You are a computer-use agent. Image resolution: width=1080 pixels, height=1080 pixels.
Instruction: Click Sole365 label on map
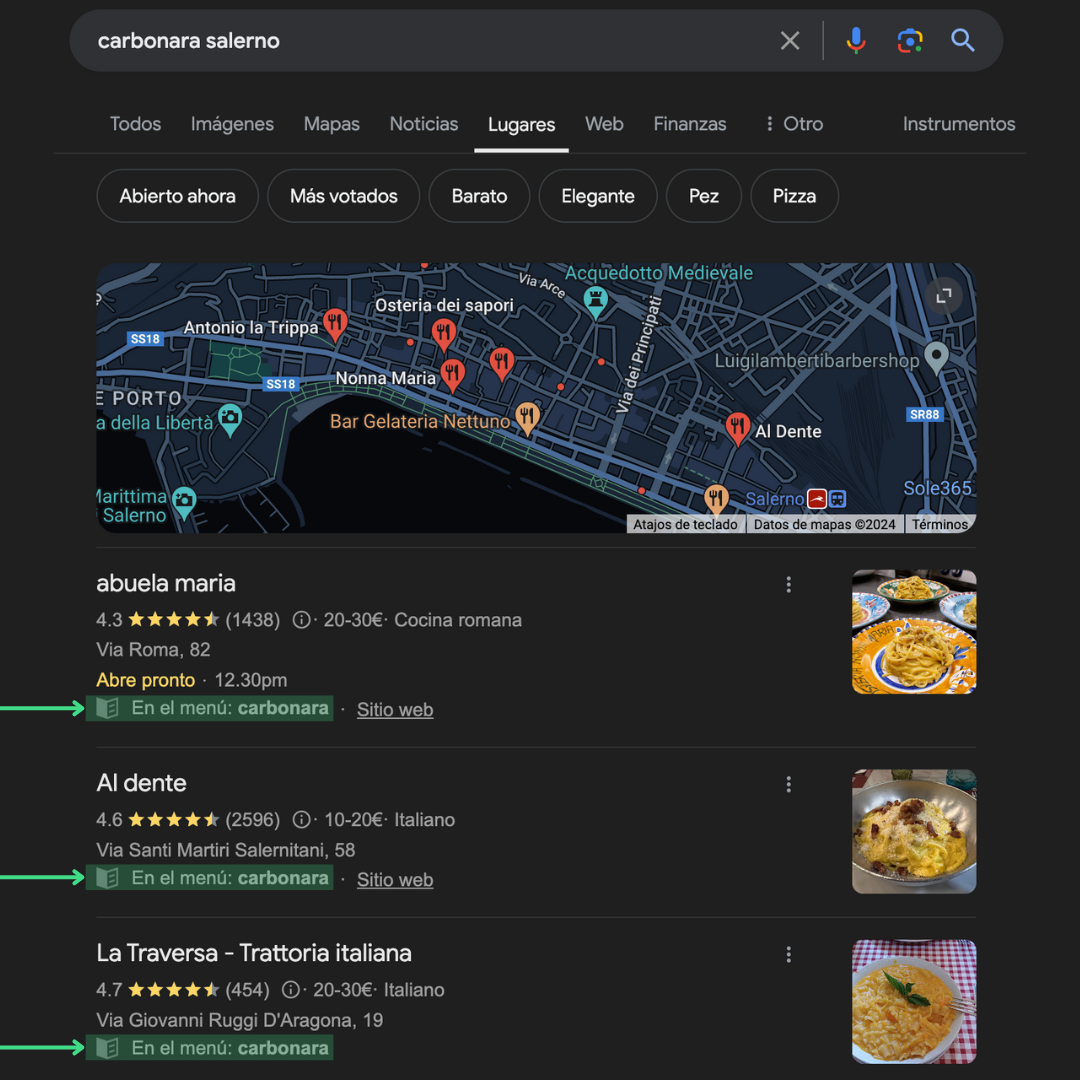937,488
